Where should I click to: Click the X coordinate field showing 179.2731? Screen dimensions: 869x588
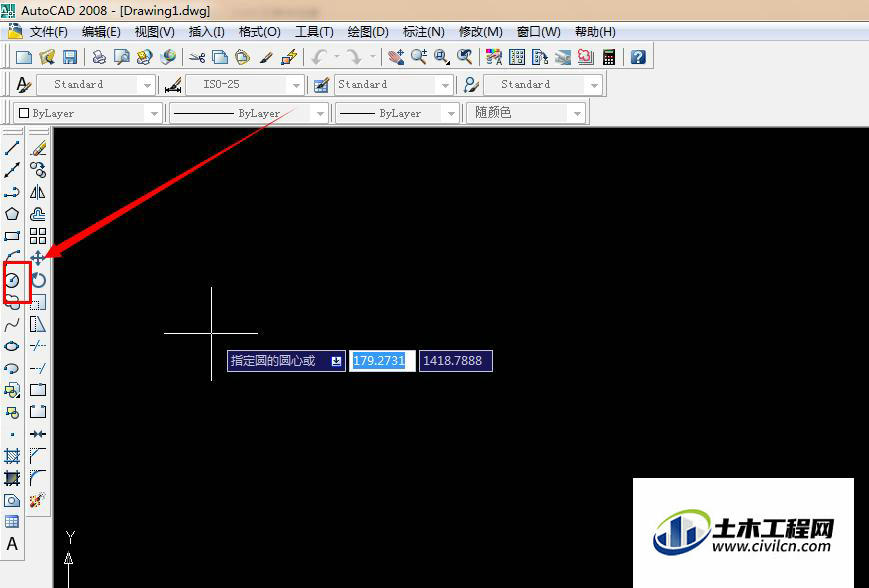click(x=382, y=361)
